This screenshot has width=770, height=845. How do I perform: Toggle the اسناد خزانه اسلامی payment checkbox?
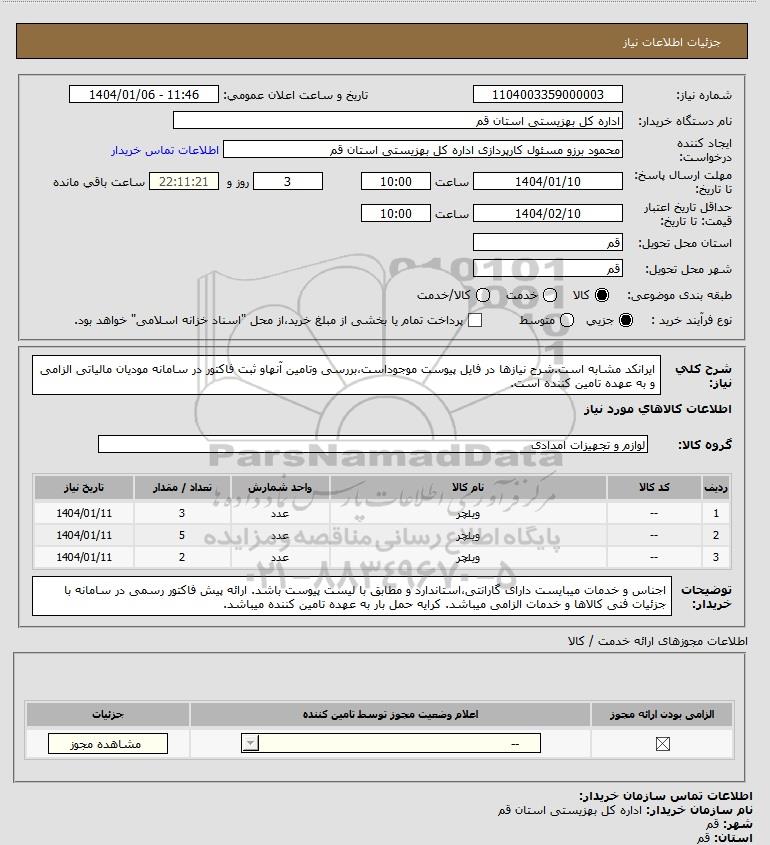[x=475, y=320]
